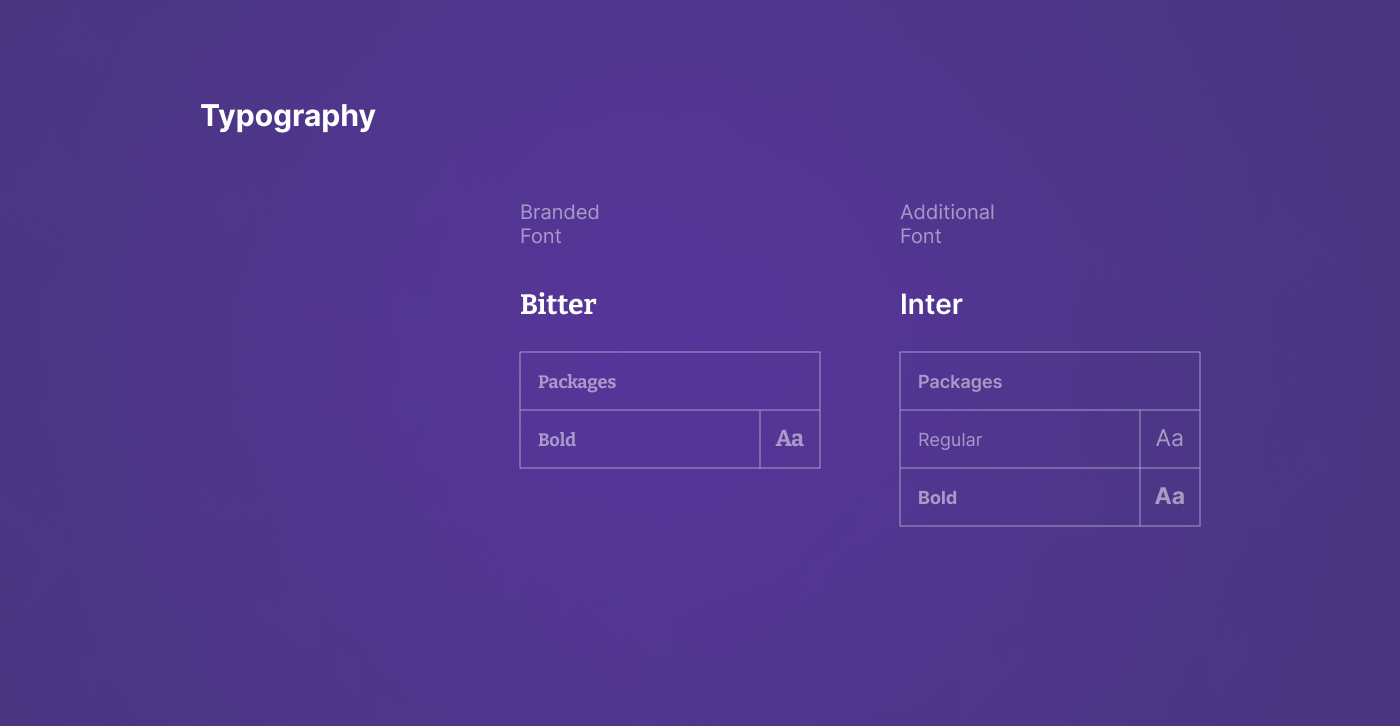The height and width of the screenshot is (726, 1400).
Task: Click the letter T starting Typography
Action: pyautogui.click(x=210, y=116)
